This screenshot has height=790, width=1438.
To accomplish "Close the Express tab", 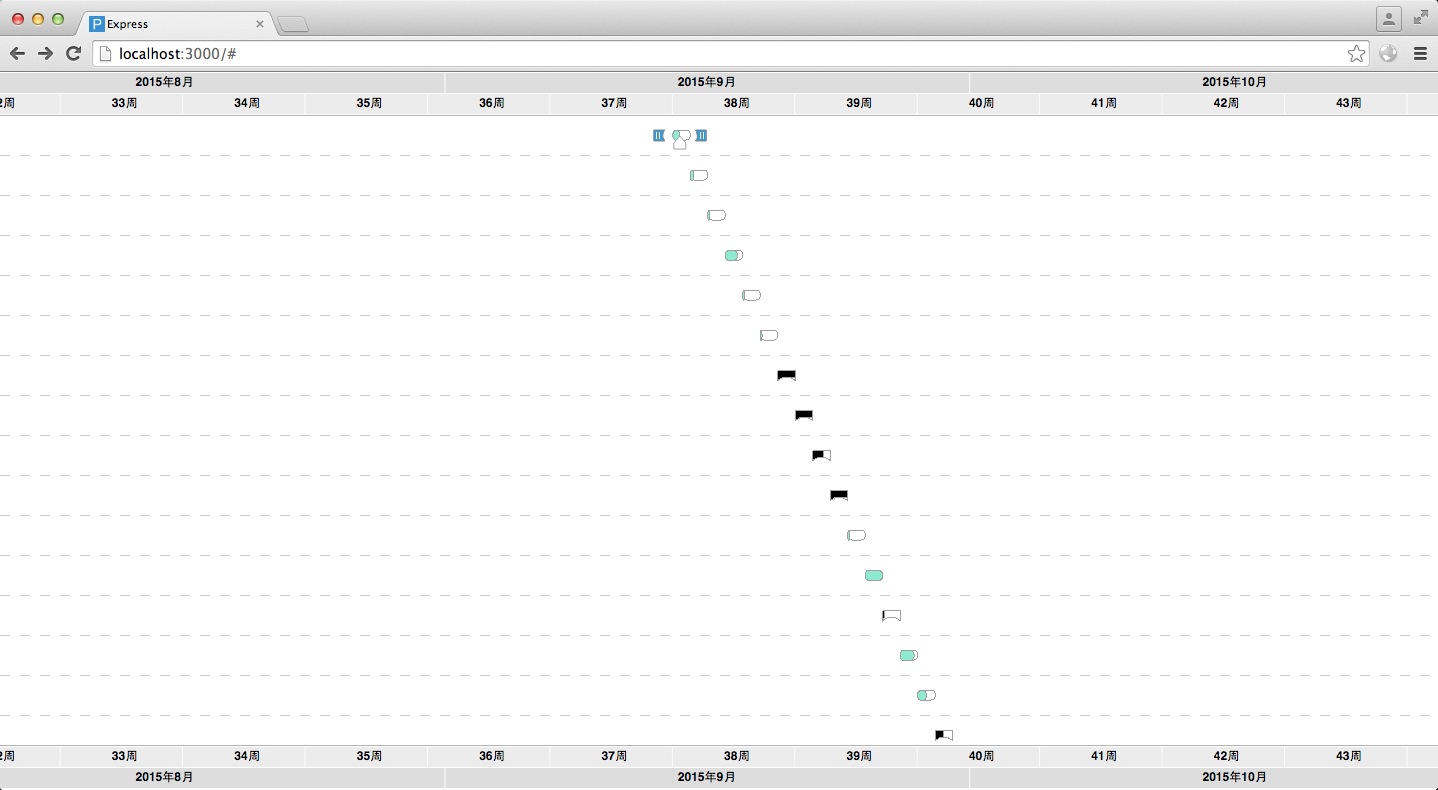I will pyautogui.click(x=260, y=24).
